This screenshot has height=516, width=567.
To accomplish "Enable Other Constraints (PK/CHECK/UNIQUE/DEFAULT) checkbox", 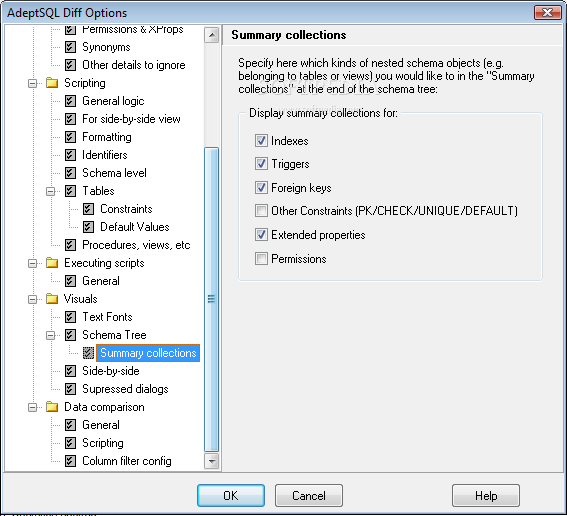I will (x=261, y=210).
